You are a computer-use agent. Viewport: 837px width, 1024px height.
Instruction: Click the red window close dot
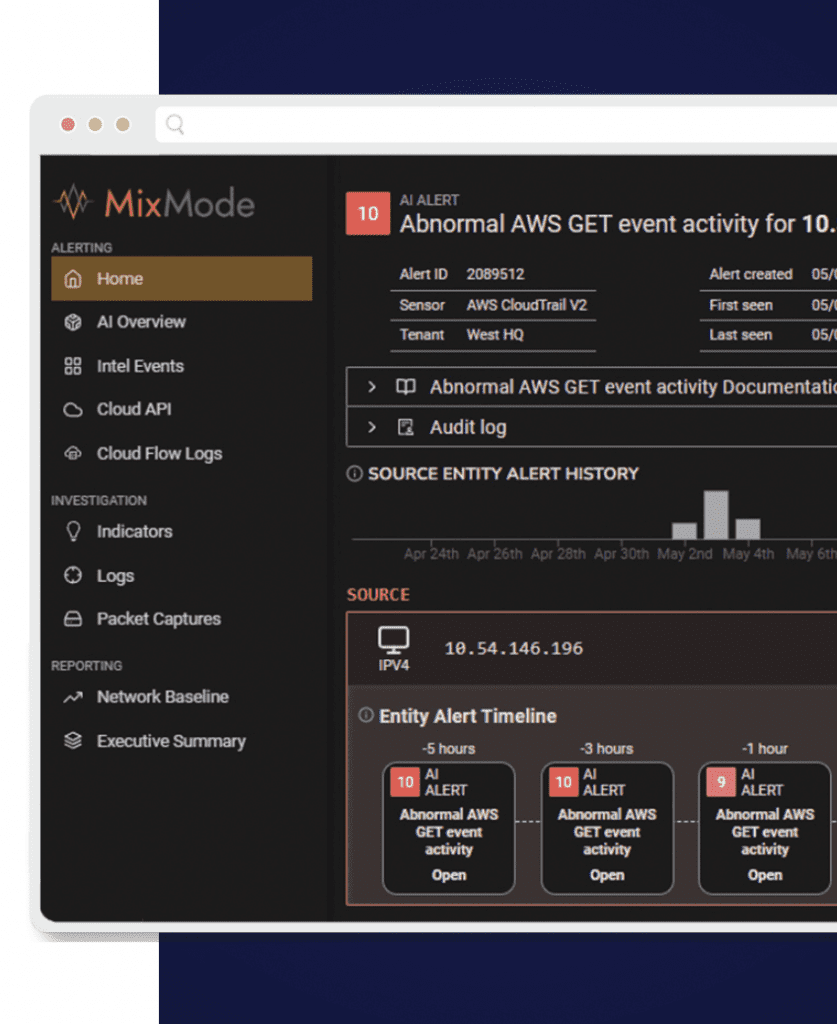(68, 124)
